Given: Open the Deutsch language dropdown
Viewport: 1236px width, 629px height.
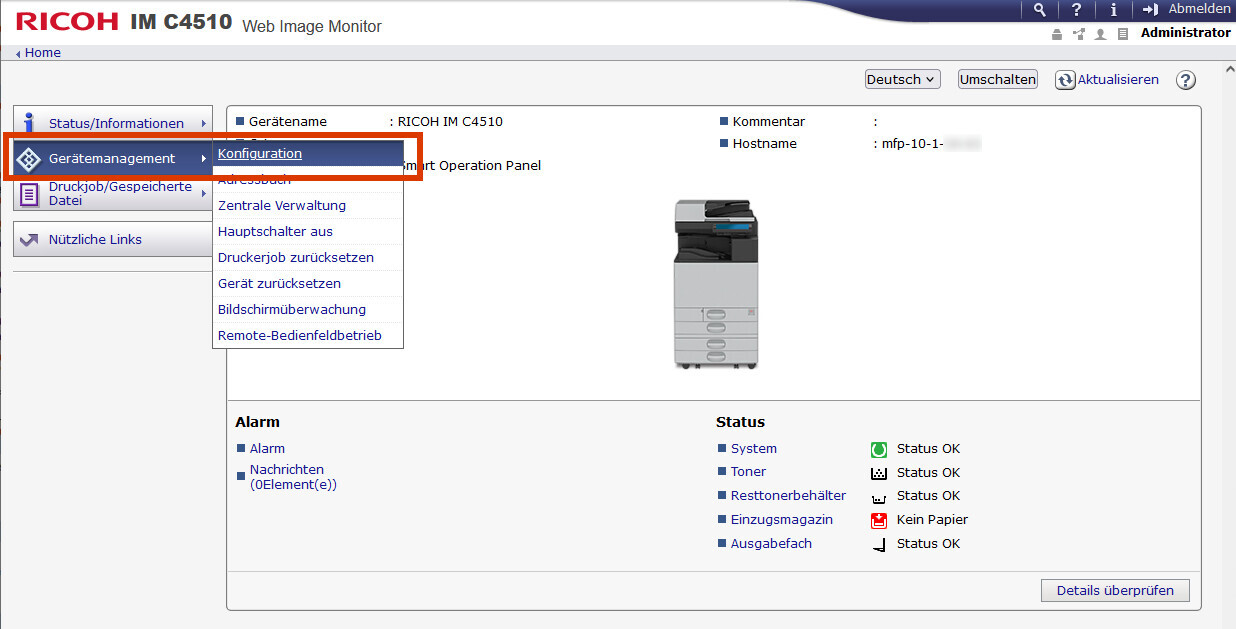Looking at the screenshot, I should click(903, 80).
